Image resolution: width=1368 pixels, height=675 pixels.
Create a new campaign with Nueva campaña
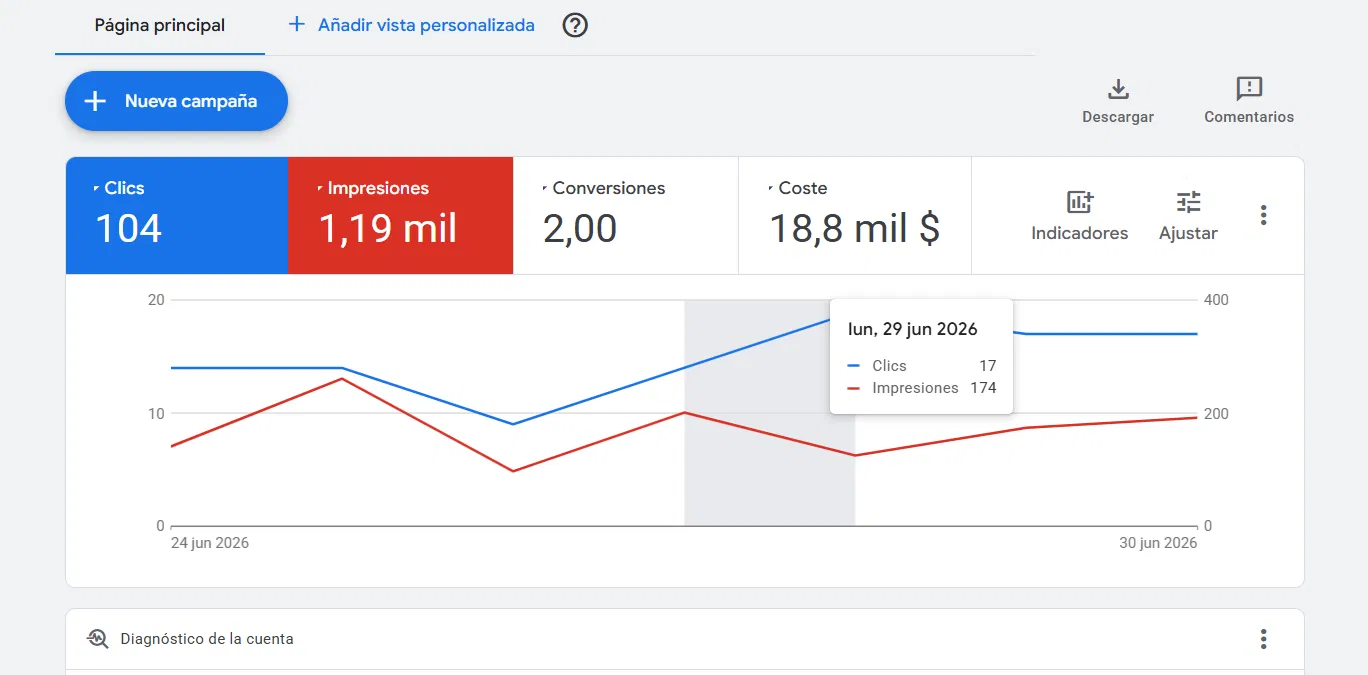pos(176,101)
